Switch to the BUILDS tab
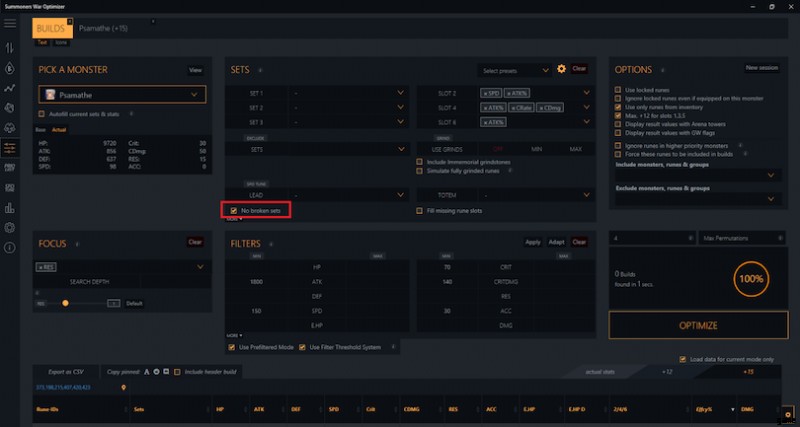This screenshot has height=427, width=800. 50,29
